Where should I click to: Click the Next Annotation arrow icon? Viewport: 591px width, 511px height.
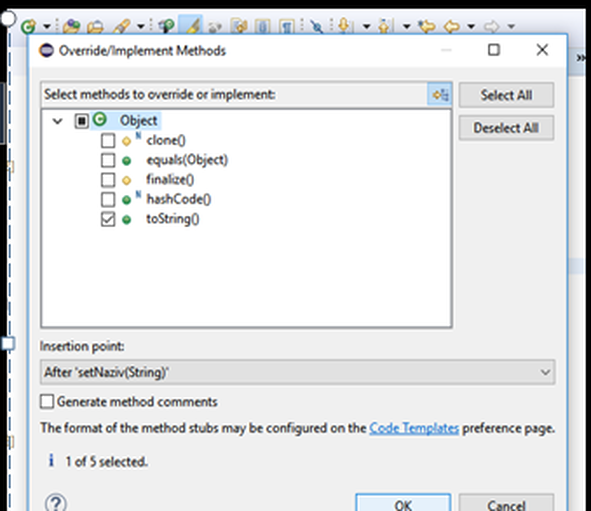point(344,25)
